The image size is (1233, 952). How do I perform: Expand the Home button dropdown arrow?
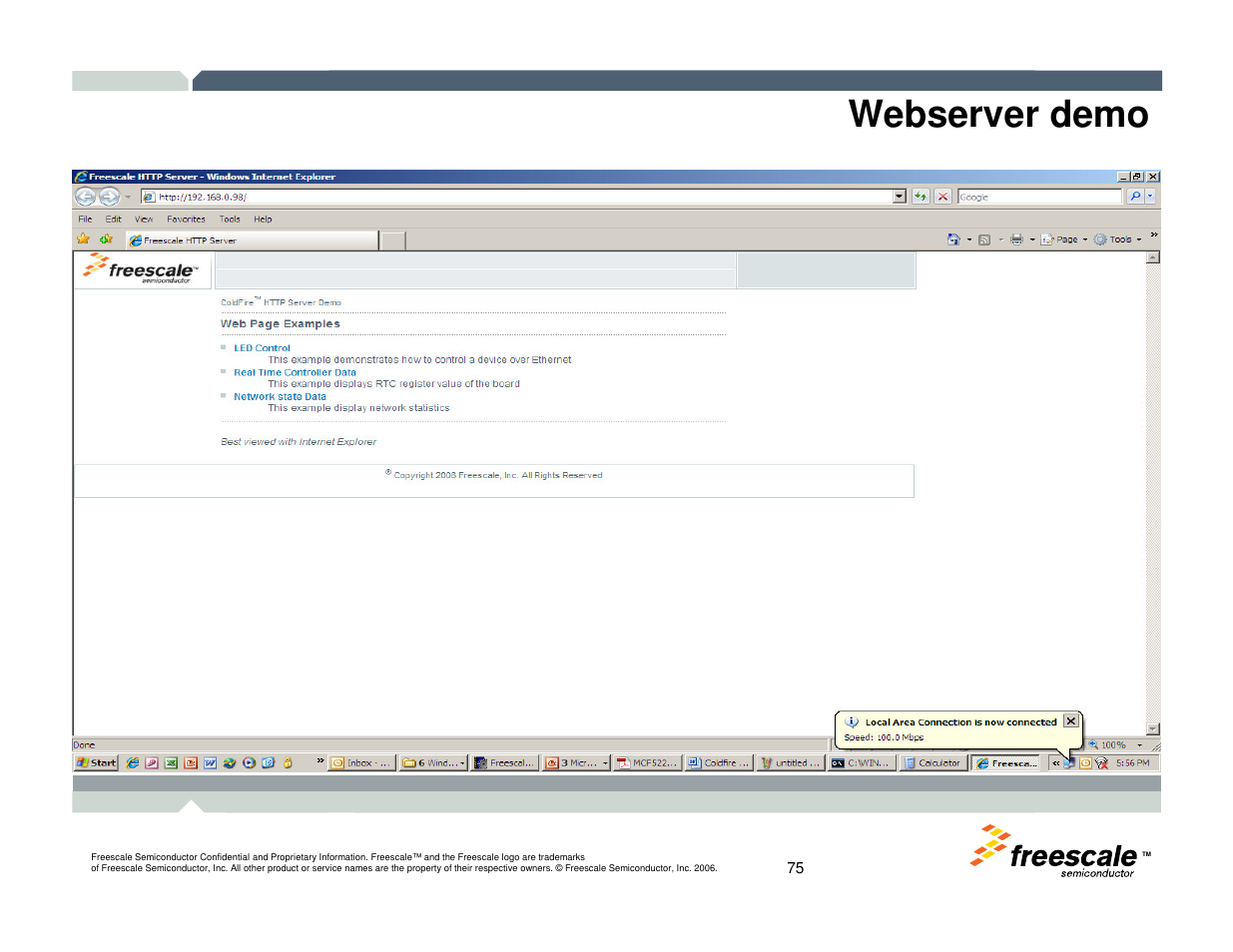(969, 239)
